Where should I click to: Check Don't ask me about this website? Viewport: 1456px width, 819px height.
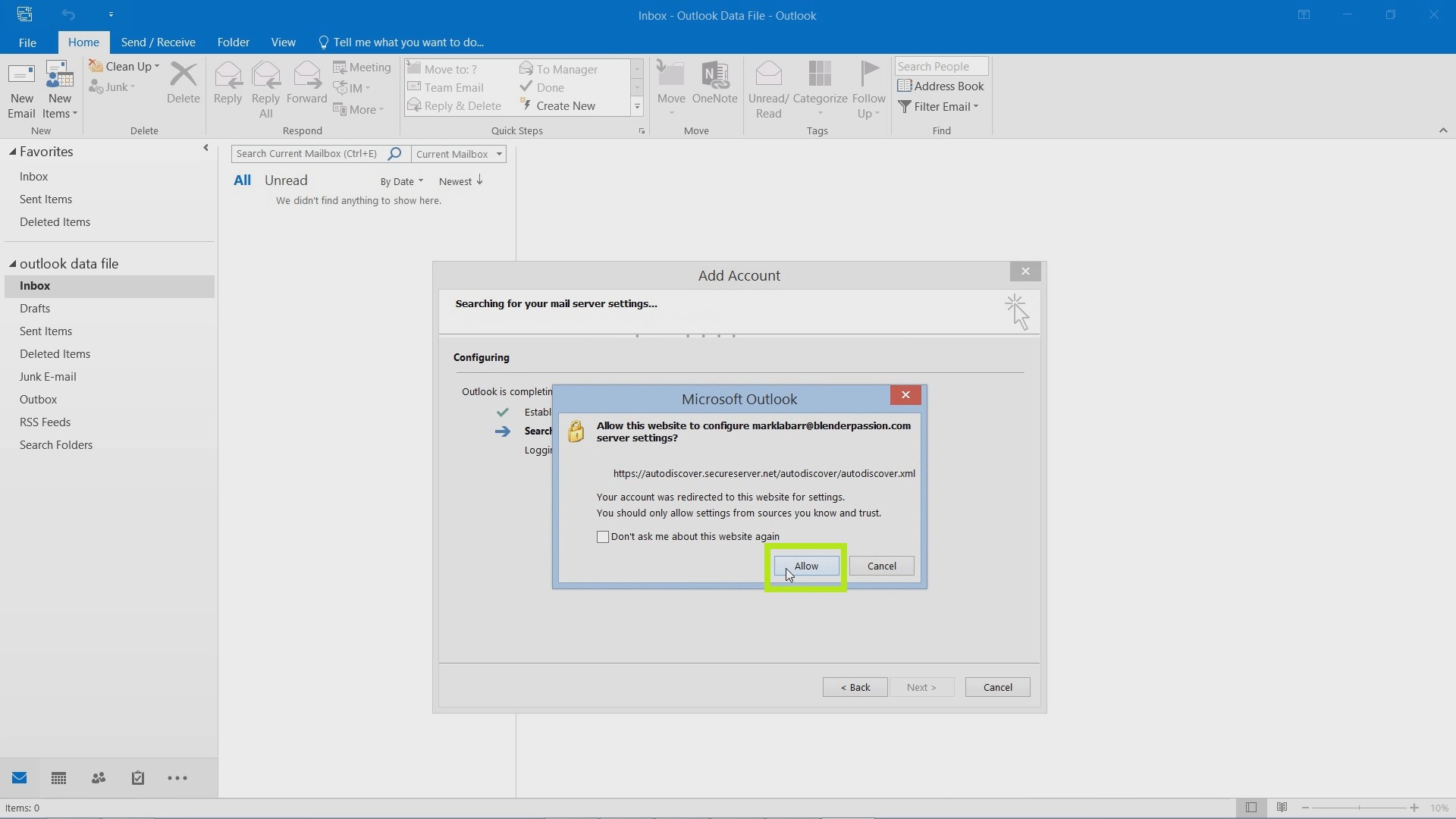coord(603,537)
